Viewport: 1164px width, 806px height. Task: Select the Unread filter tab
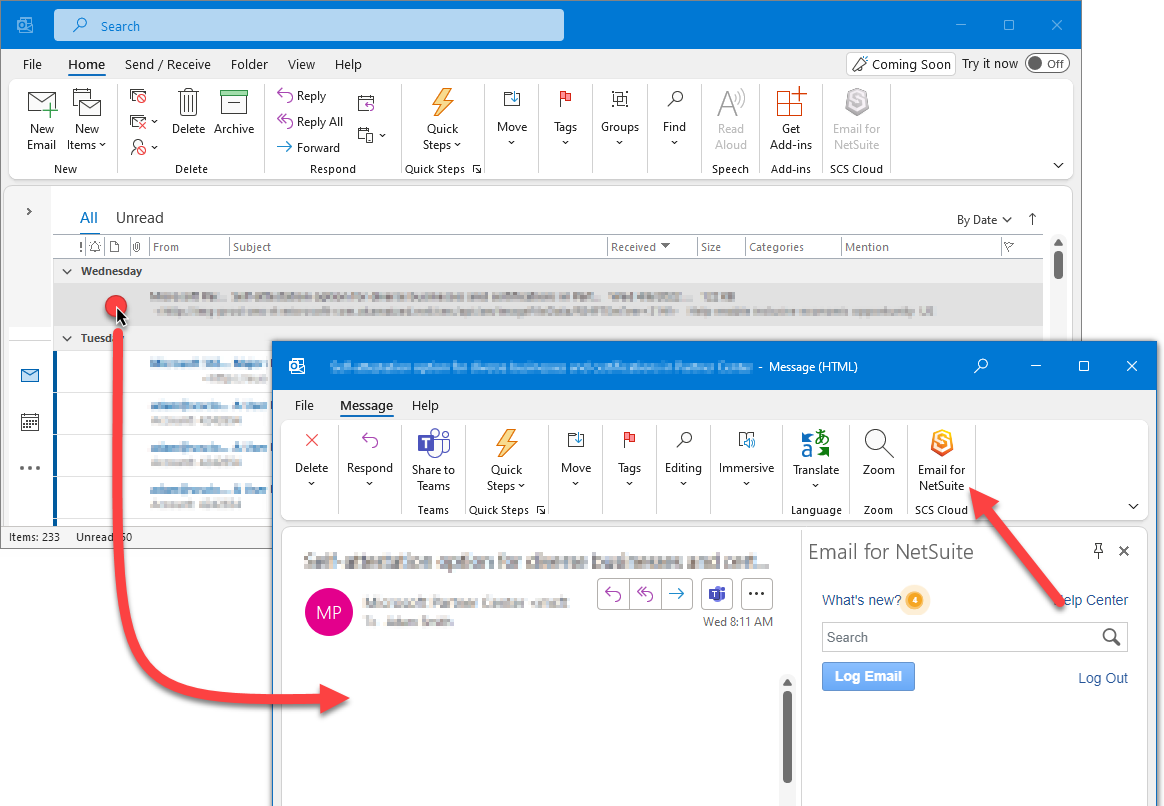(x=140, y=217)
